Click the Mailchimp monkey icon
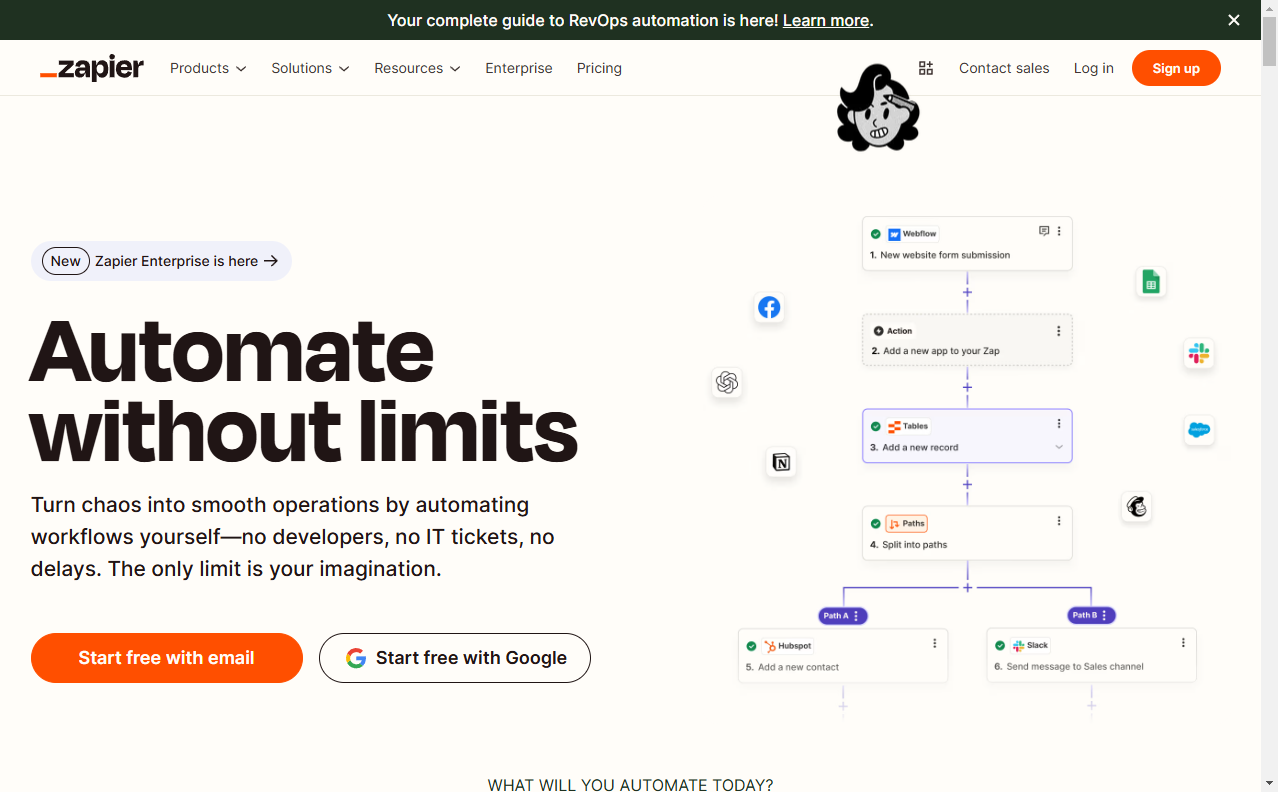The height and width of the screenshot is (792, 1278). (1136, 507)
